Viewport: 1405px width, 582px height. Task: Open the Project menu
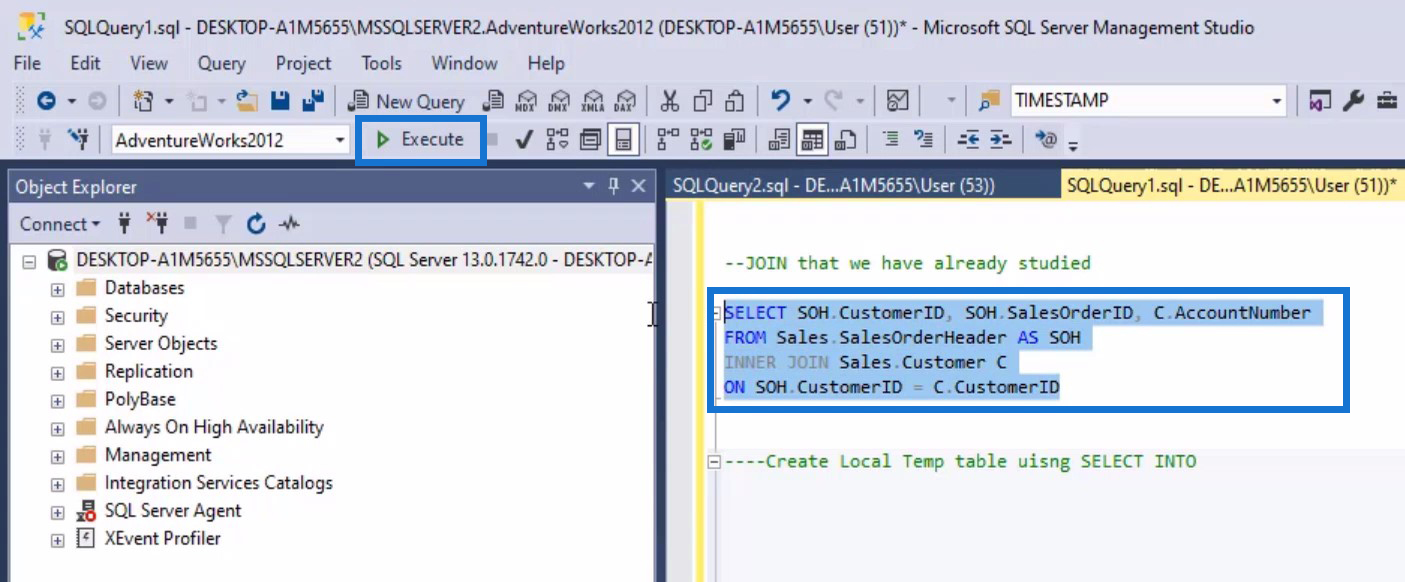pos(303,63)
